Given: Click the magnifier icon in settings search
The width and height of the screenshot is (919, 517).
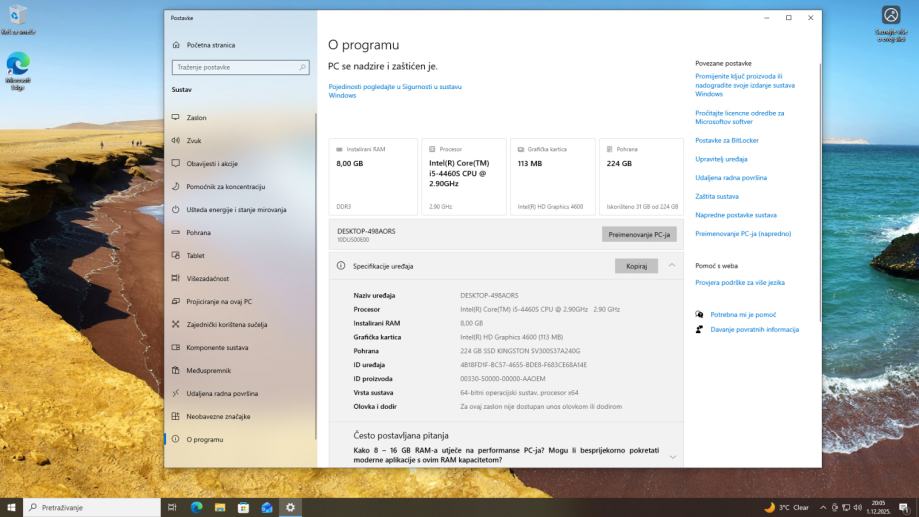Looking at the screenshot, I should 302,67.
